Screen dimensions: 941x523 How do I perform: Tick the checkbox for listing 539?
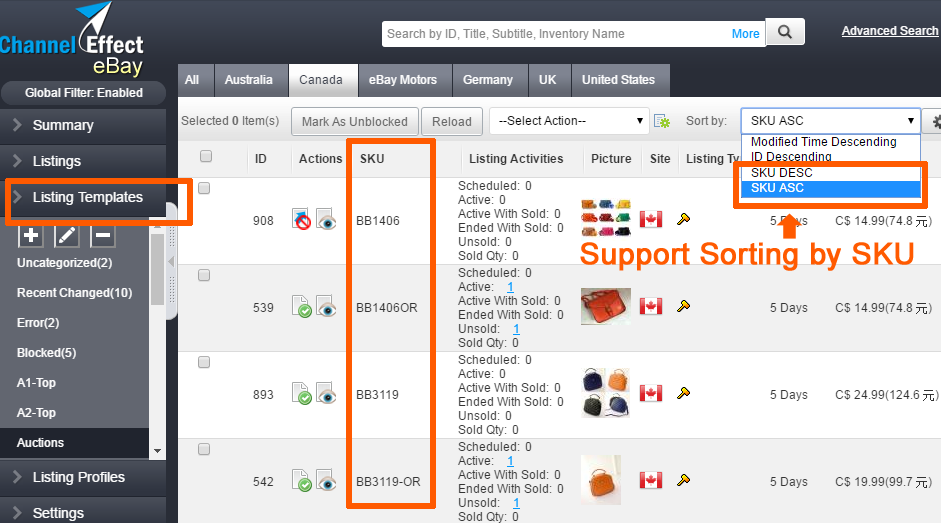[x=204, y=275]
